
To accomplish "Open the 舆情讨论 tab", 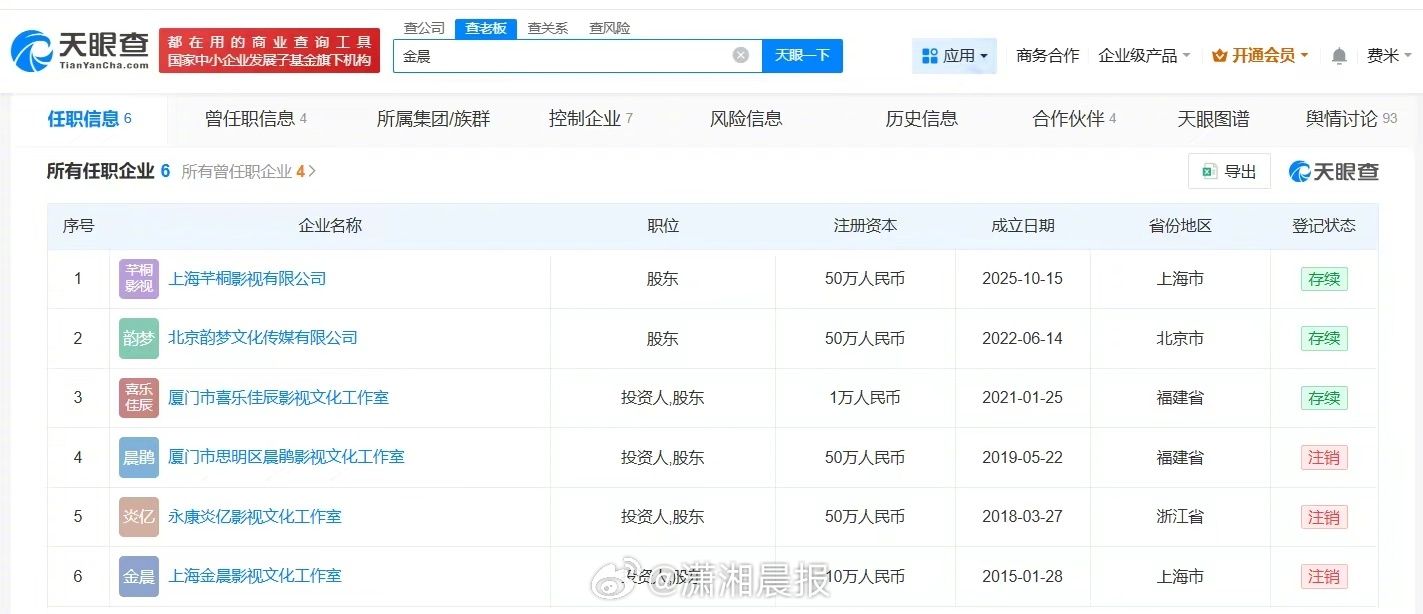I will pyautogui.click(x=1351, y=119).
